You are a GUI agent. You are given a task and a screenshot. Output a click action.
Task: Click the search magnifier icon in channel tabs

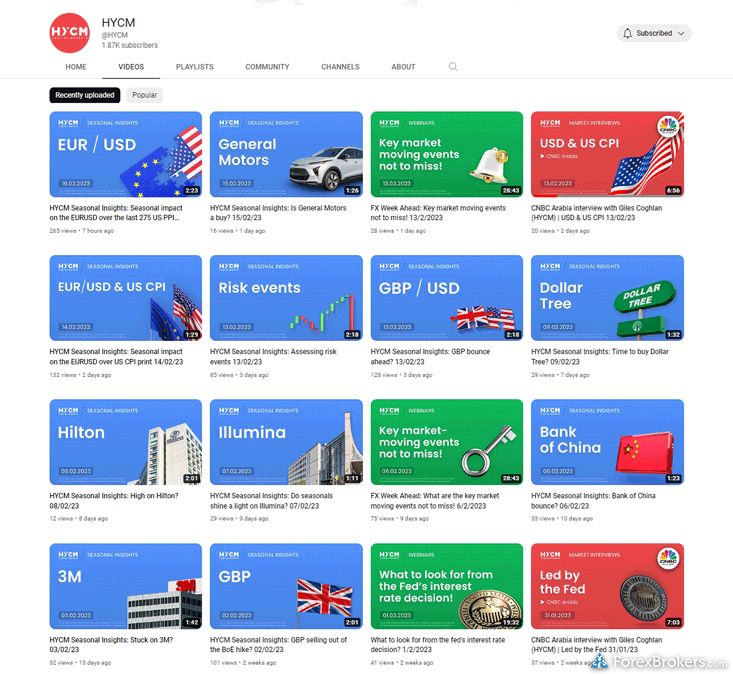pos(453,67)
